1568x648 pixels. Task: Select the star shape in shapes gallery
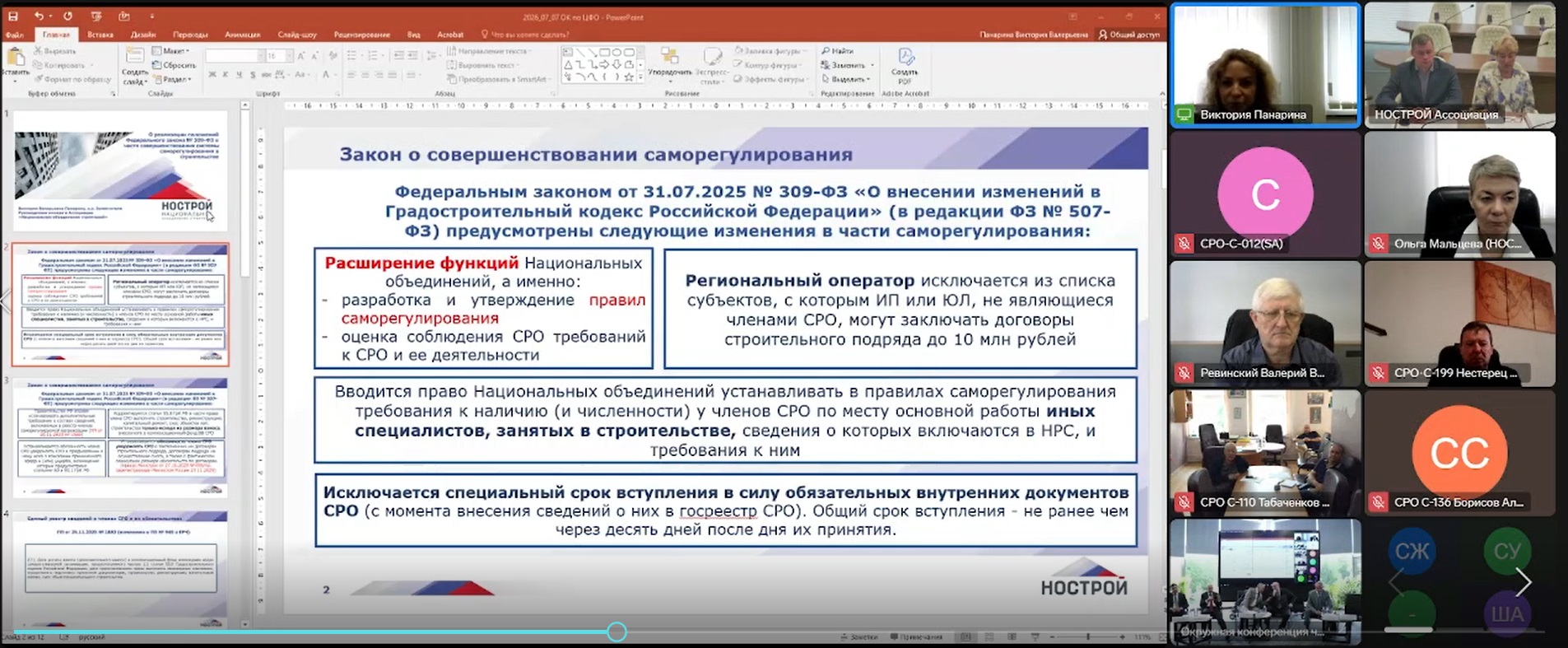tap(629, 77)
